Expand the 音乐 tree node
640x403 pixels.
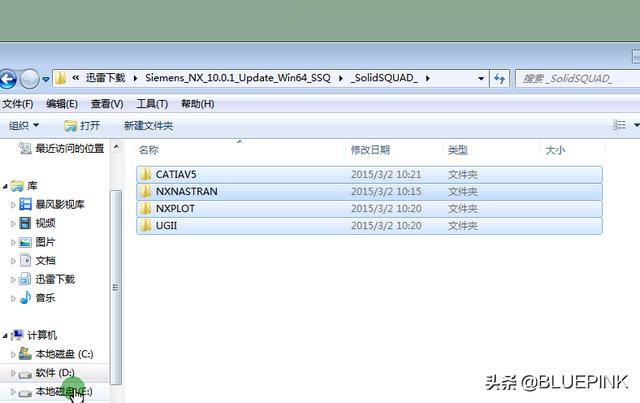13,299
